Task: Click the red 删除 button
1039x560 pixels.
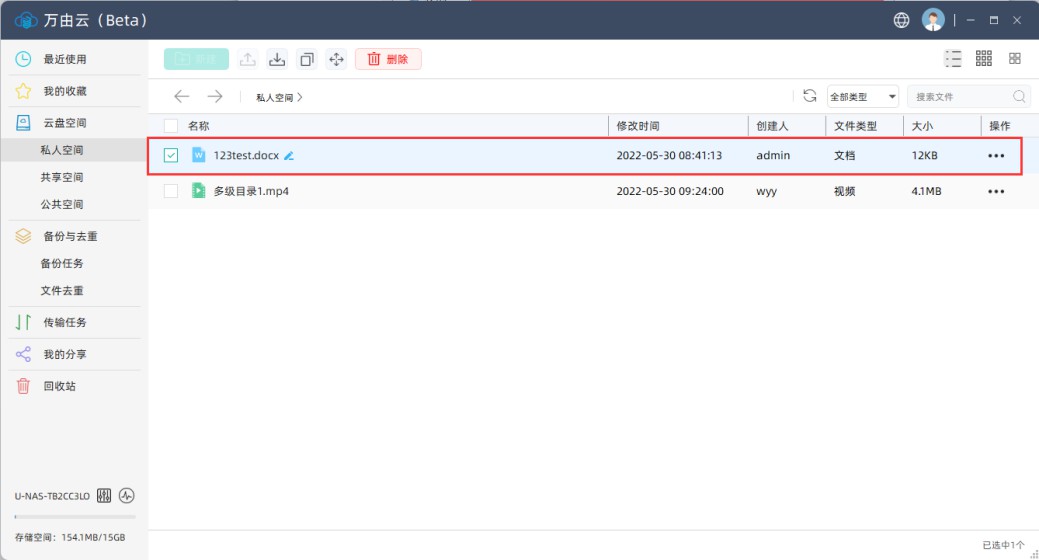Action: tap(388, 59)
